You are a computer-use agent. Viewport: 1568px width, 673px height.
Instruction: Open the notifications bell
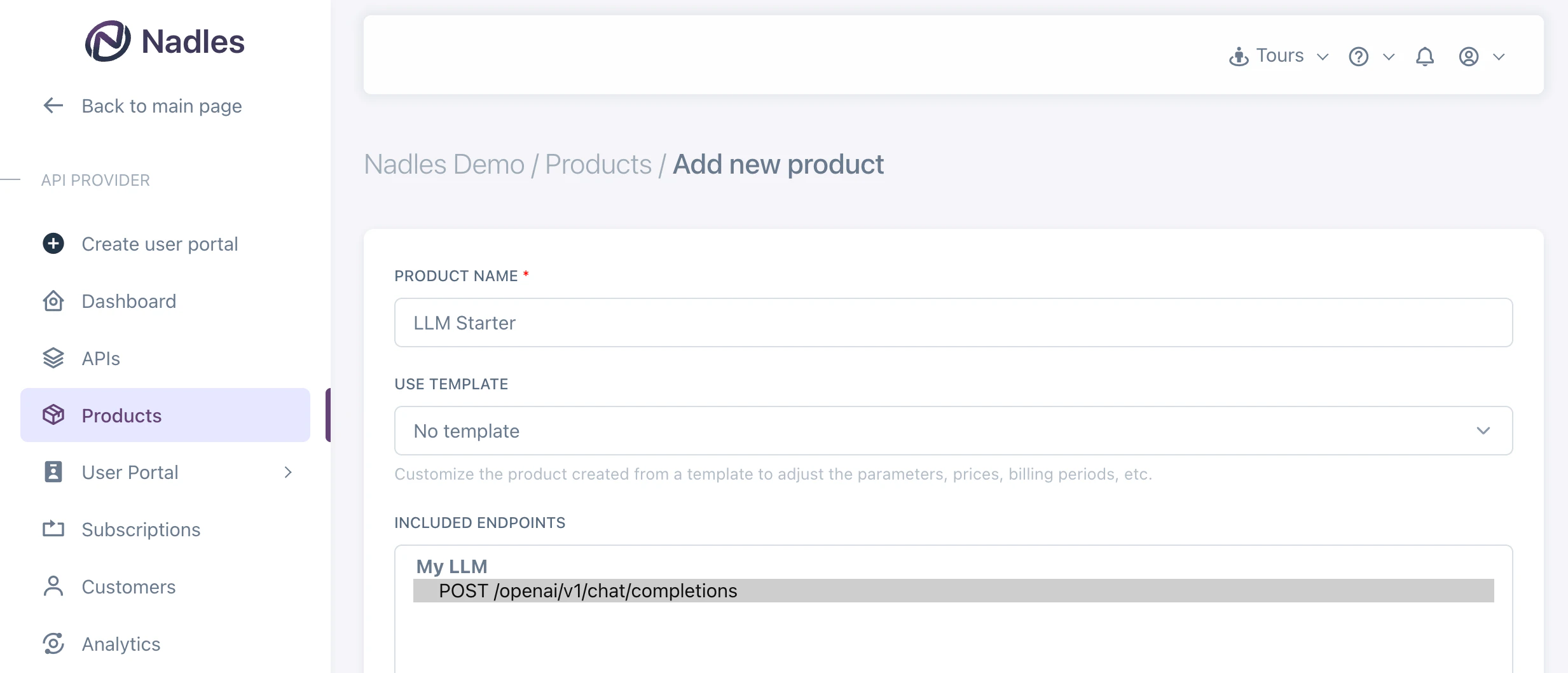[1424, 56]
